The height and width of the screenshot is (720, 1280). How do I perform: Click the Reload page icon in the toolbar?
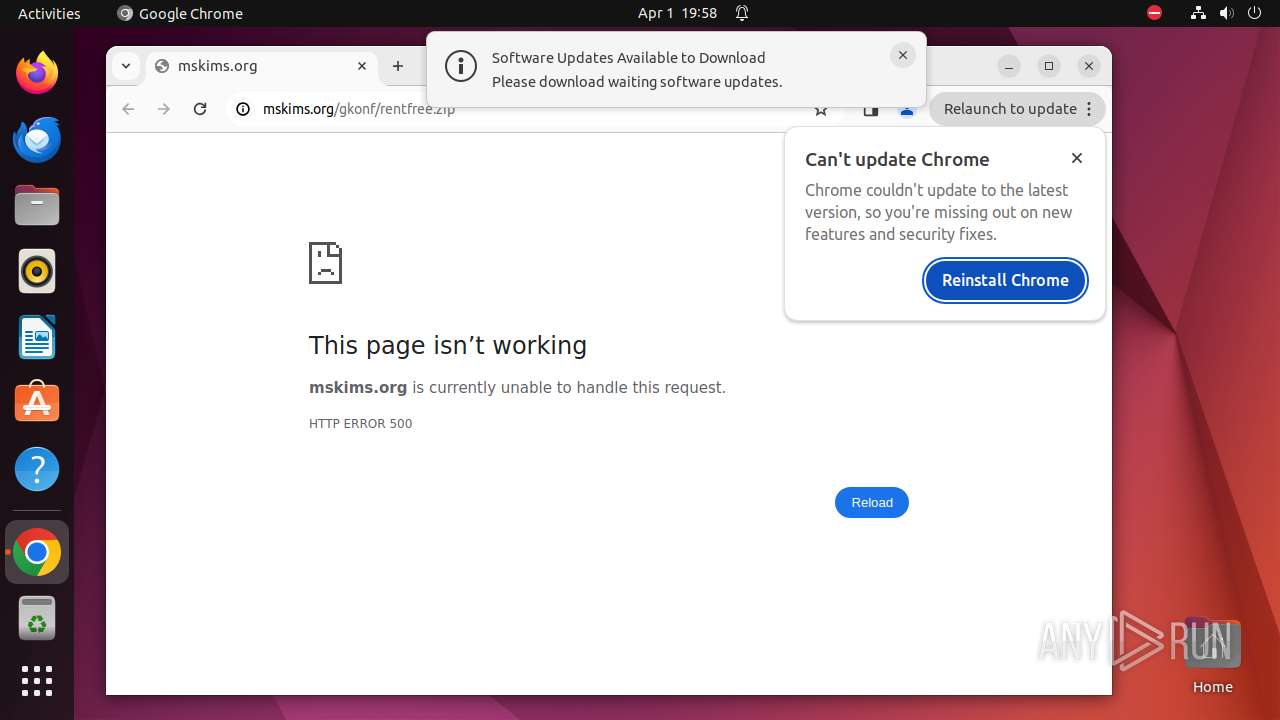click(200, 109)
